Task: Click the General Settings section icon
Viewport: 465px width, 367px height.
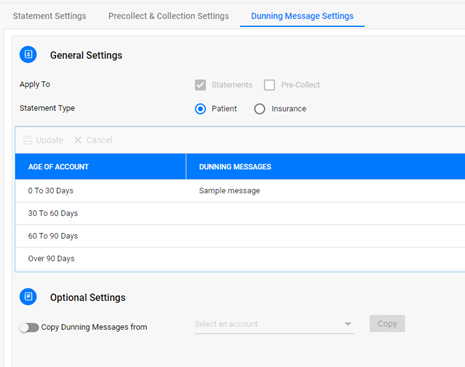Action: point(28,55)
